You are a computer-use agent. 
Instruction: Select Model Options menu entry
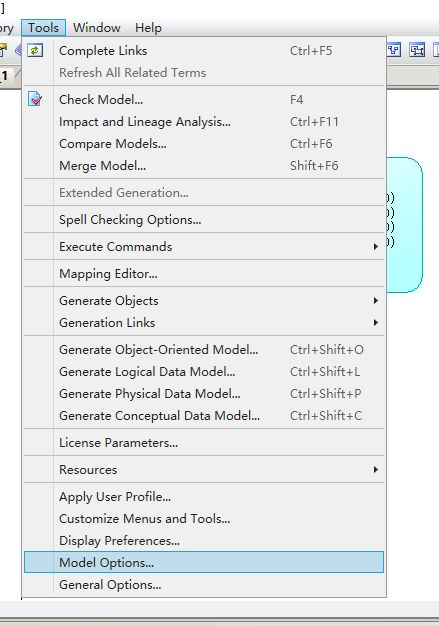[x=204, y=563]
